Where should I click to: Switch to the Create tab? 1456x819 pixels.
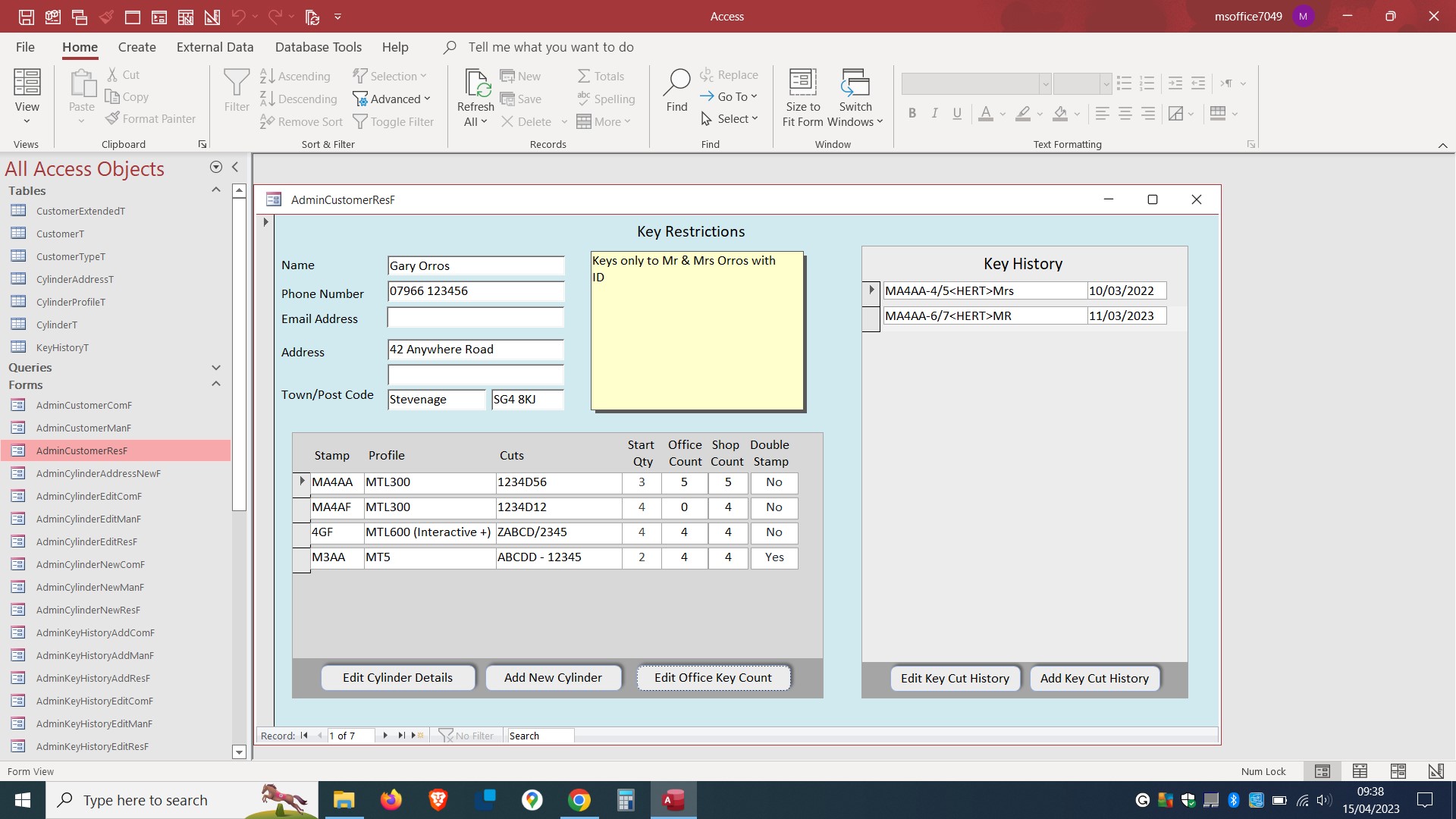coord(137,47)
